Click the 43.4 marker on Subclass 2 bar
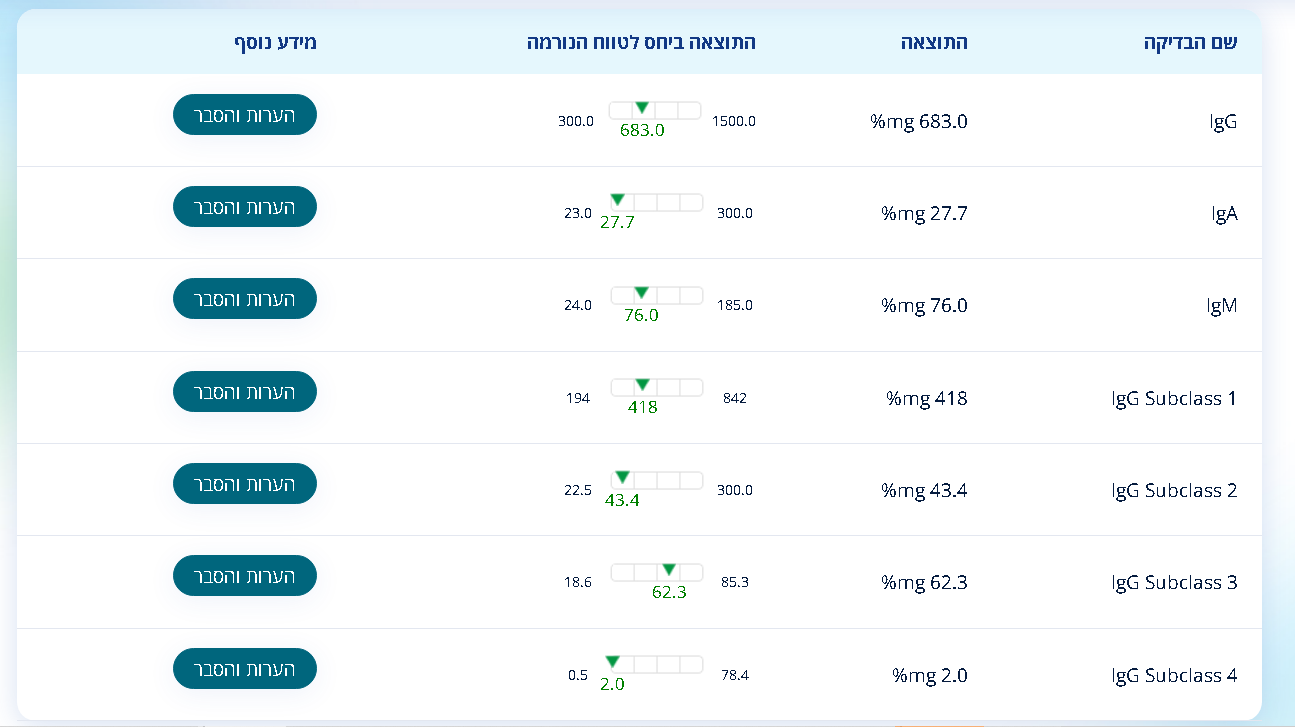This screenshot has width=1295, height=727. pos(622,476)
